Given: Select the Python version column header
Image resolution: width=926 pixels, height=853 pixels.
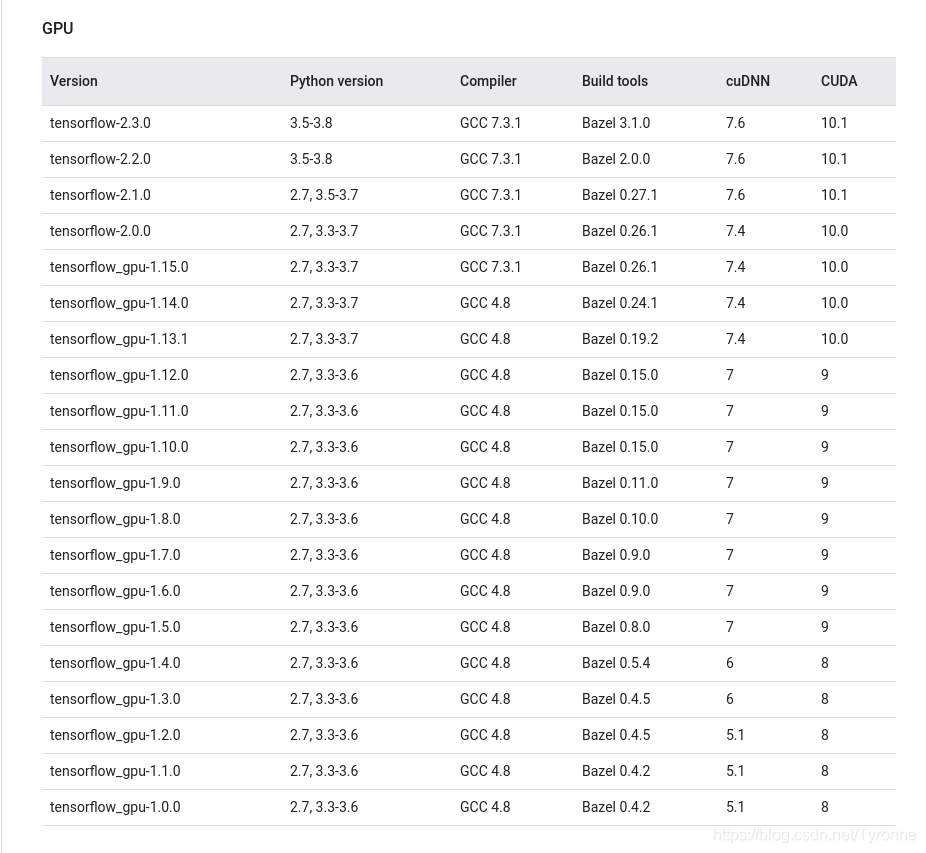Looking at the screenshot, I should pyautogui.click(x=336, y=81).
